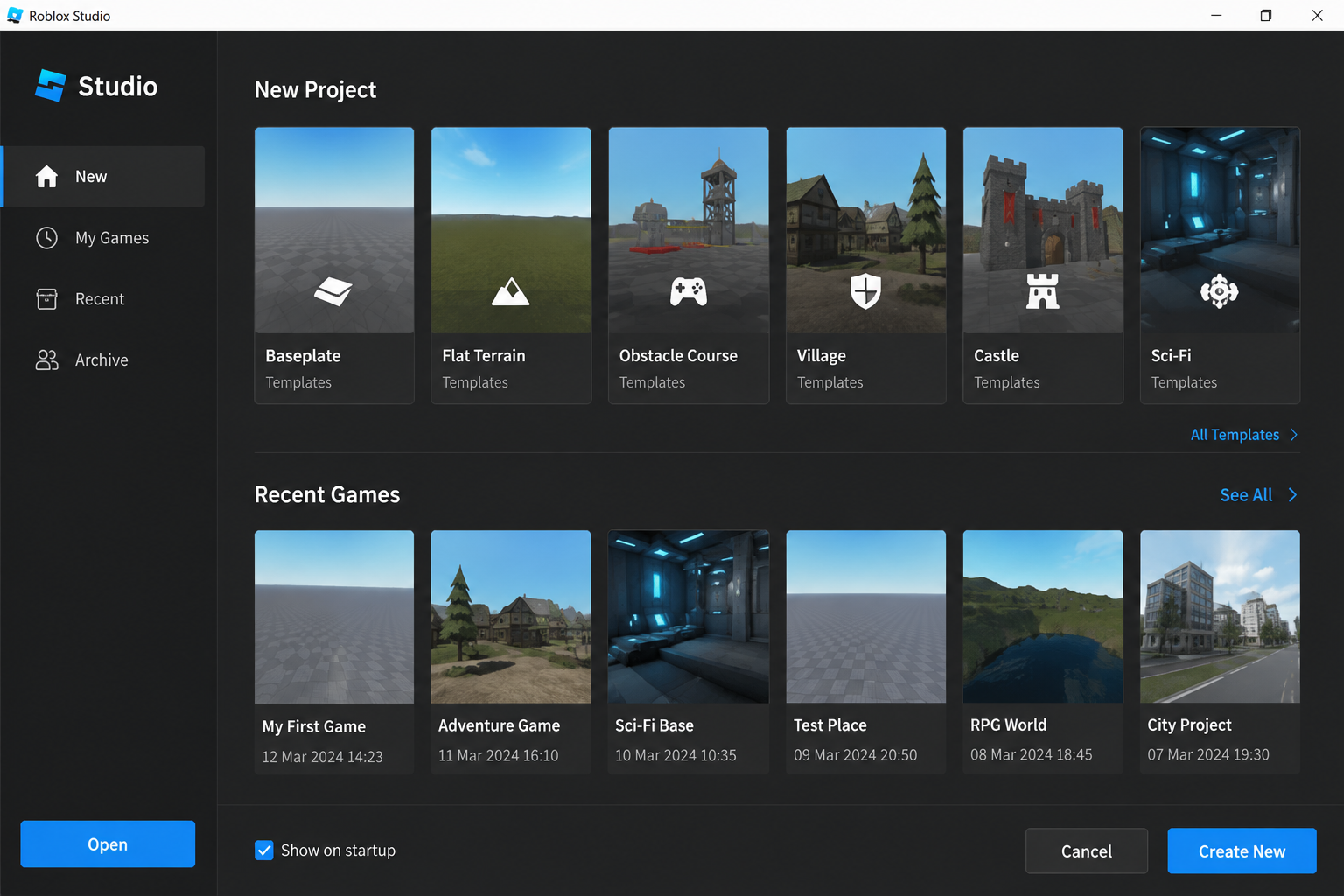Click the date 12 Mar 2024 14:23
Viewport: 1344px width, 896px height.
pyautogui.click(x=323, y=757)
